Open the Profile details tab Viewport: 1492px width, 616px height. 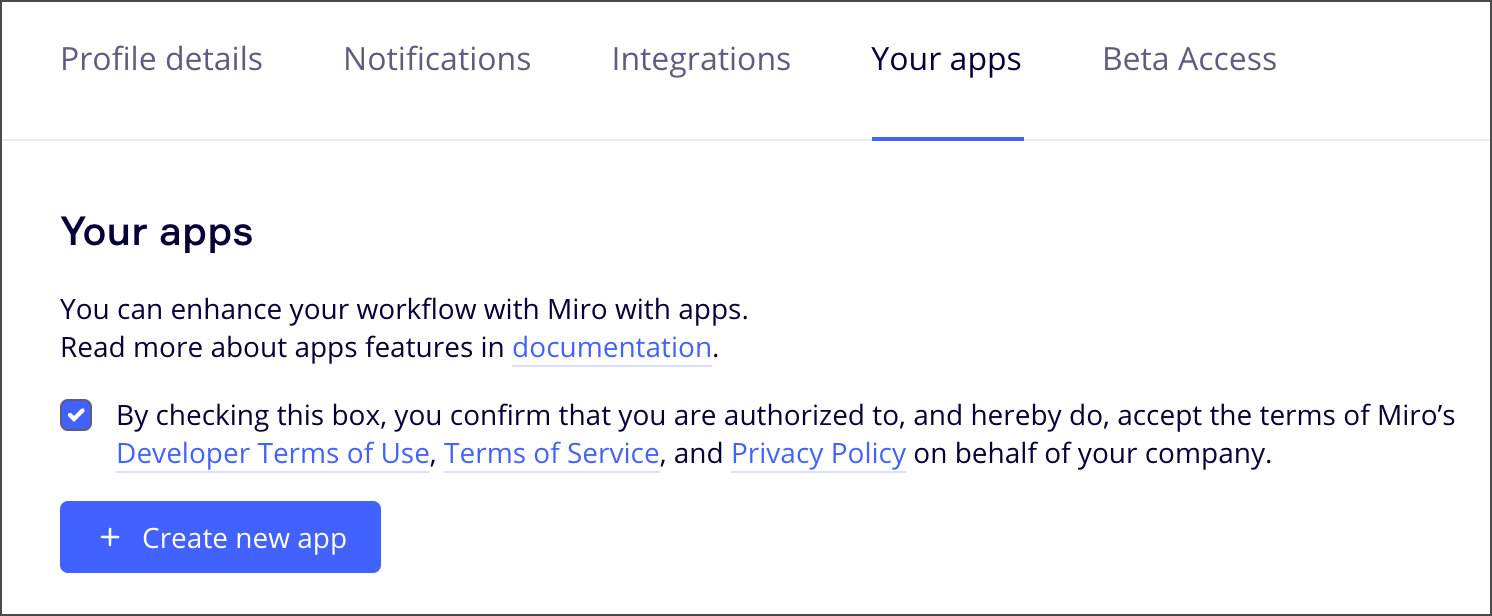[x=161, y=59]
